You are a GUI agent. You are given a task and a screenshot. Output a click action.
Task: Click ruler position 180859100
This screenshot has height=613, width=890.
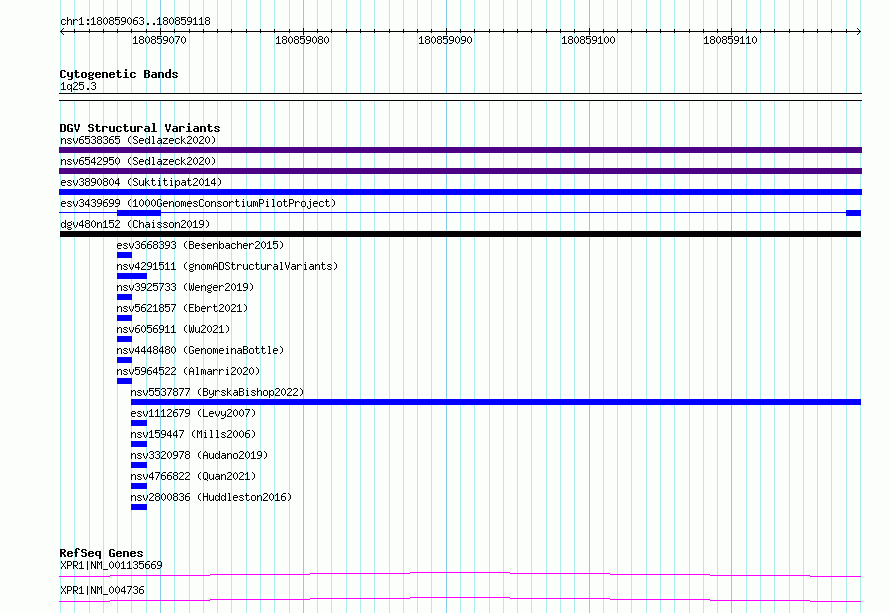point(588,40)
